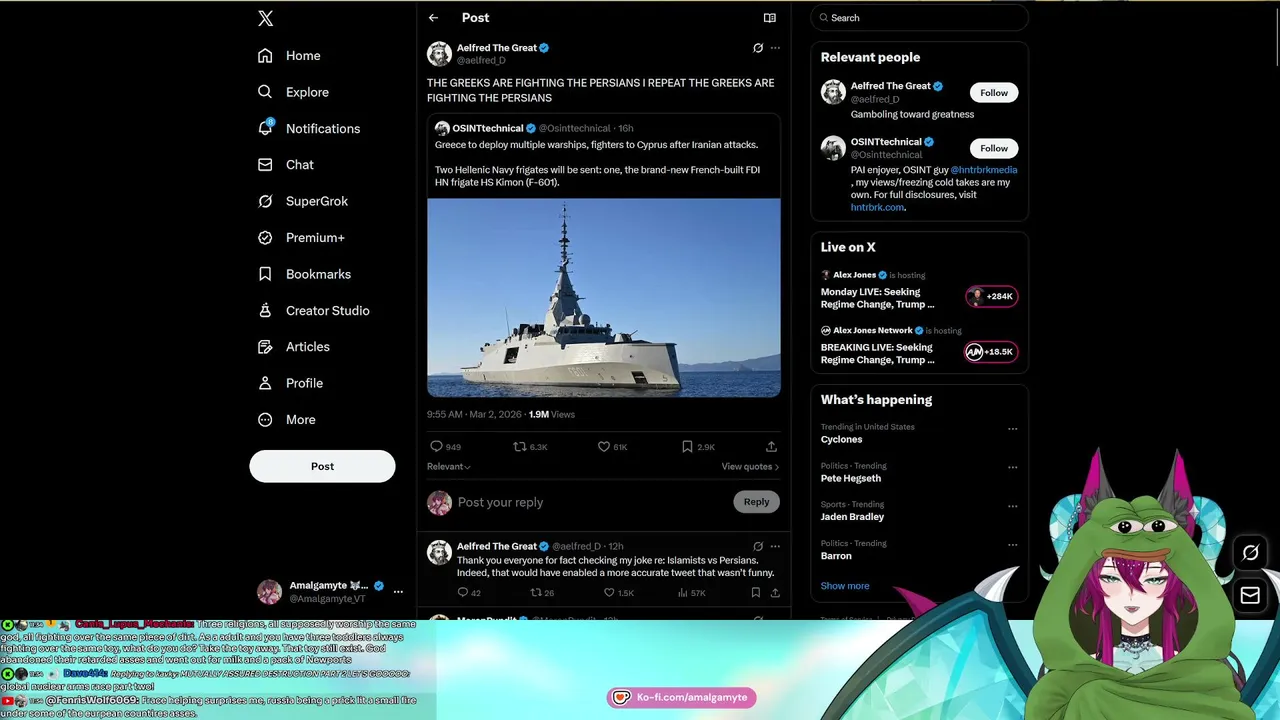The image size is (1280, 720).
Task: Open options for the Barron trend
Action: (x=1012, y=545)
